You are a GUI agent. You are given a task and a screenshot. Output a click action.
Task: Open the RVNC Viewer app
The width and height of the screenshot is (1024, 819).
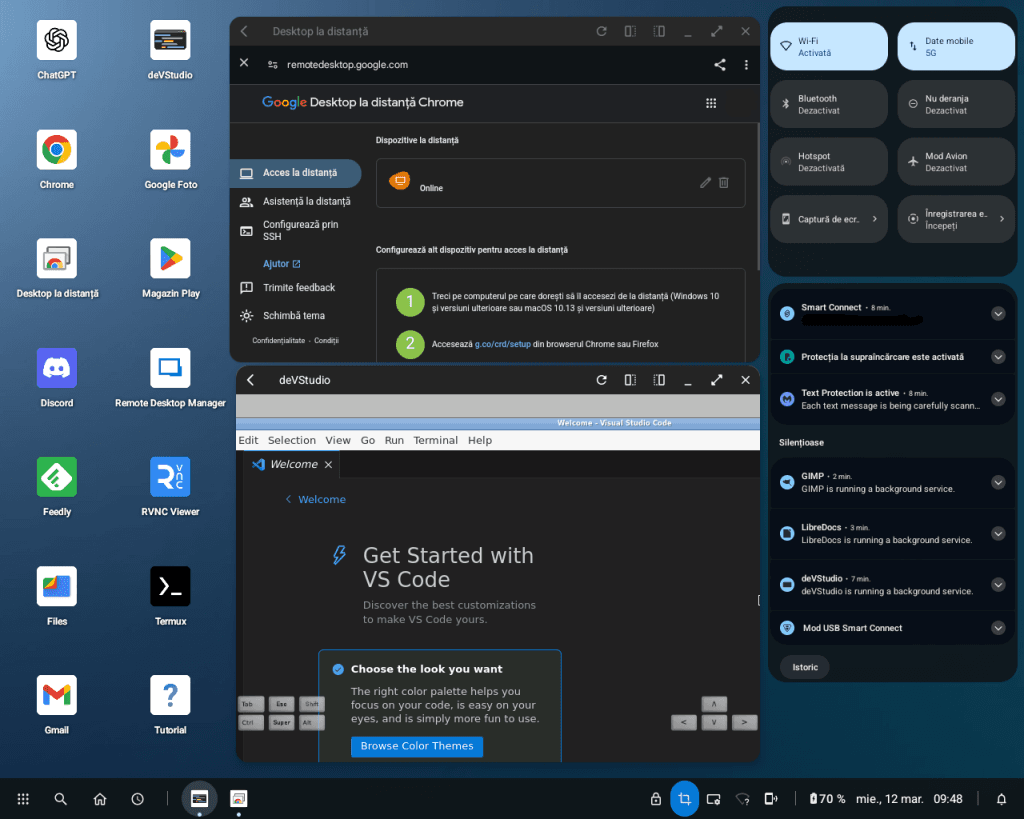[170, 477]
